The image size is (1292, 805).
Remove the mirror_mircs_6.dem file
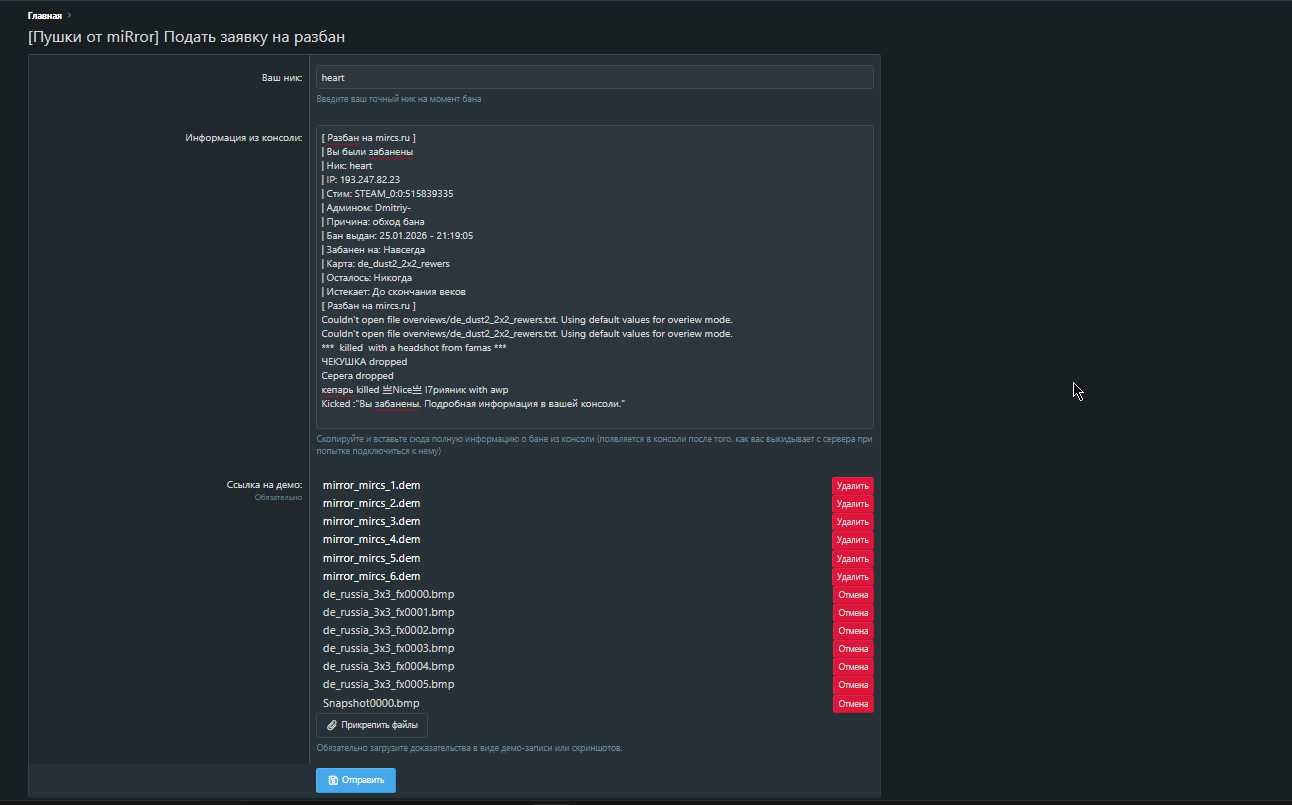tap(852, 577)
